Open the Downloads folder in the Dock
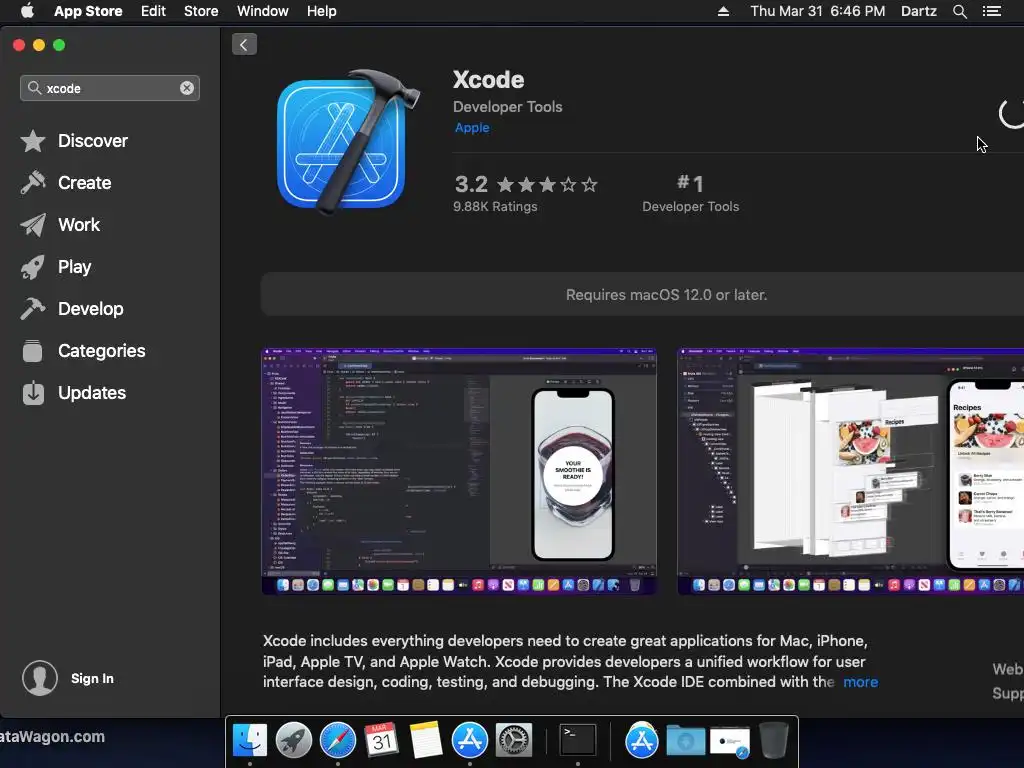The height and width of the screenshot is (768, 1024). pos(686,741)
